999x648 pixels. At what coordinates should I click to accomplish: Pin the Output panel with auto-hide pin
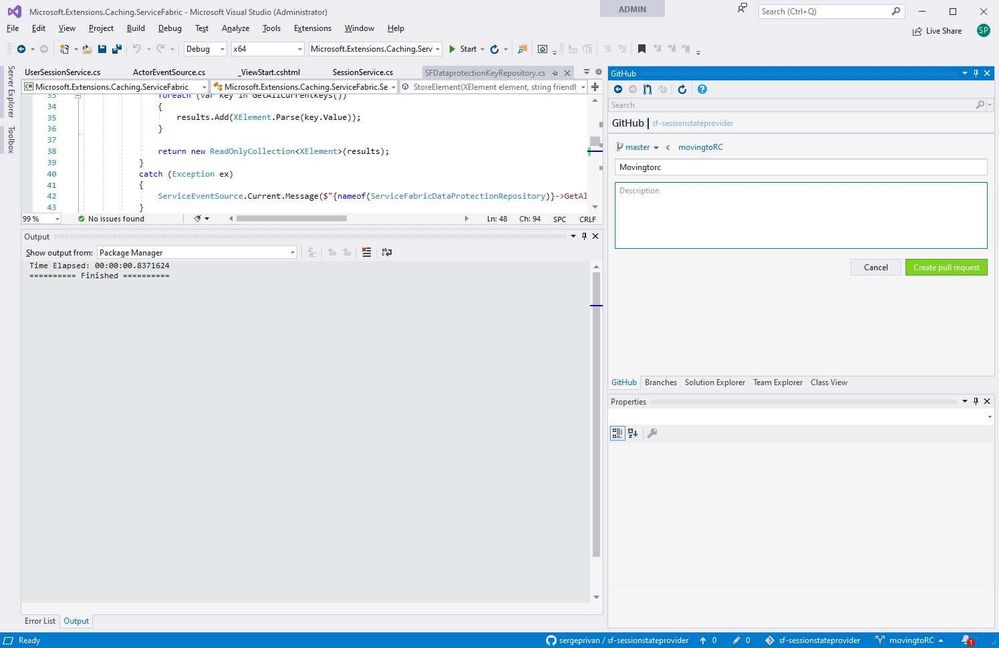tap(584, 236)
